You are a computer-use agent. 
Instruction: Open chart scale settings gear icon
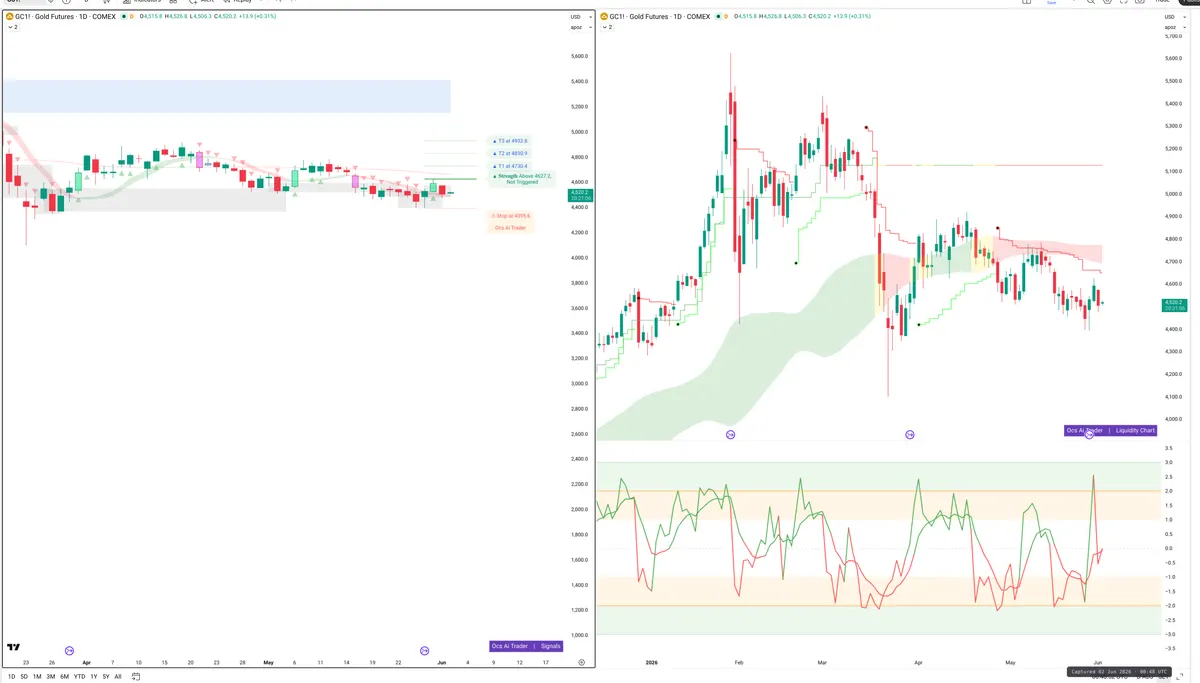click(x=581, y=662)
